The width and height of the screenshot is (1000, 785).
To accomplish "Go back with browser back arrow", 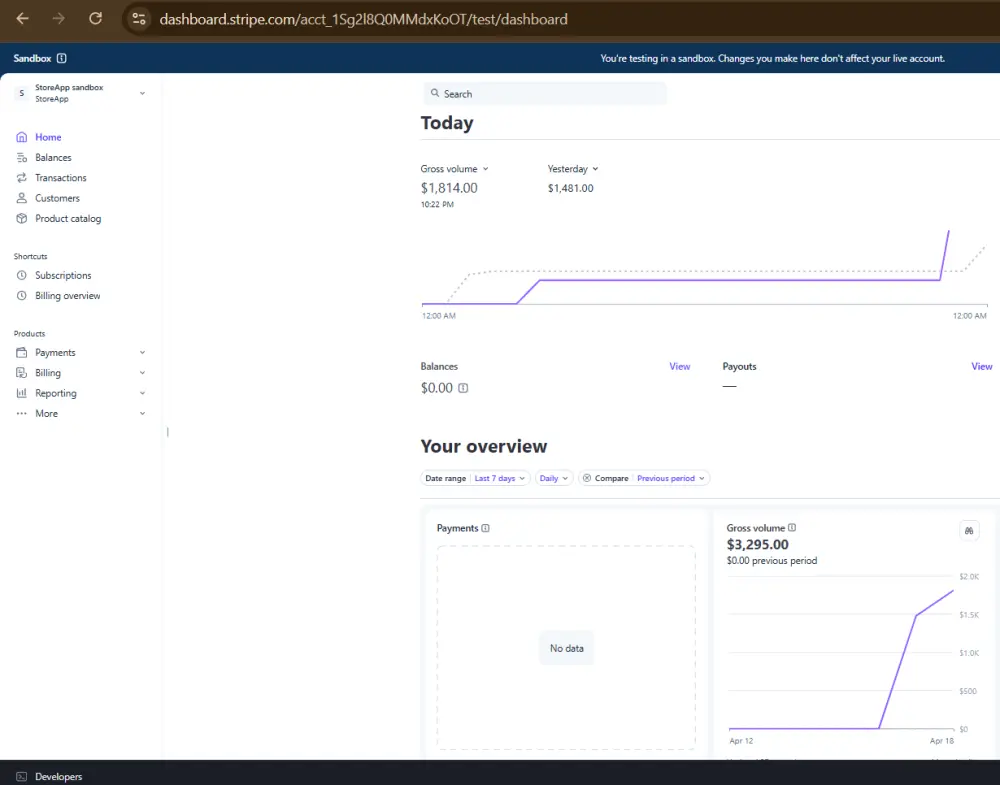I will click(x=23, y=18).
